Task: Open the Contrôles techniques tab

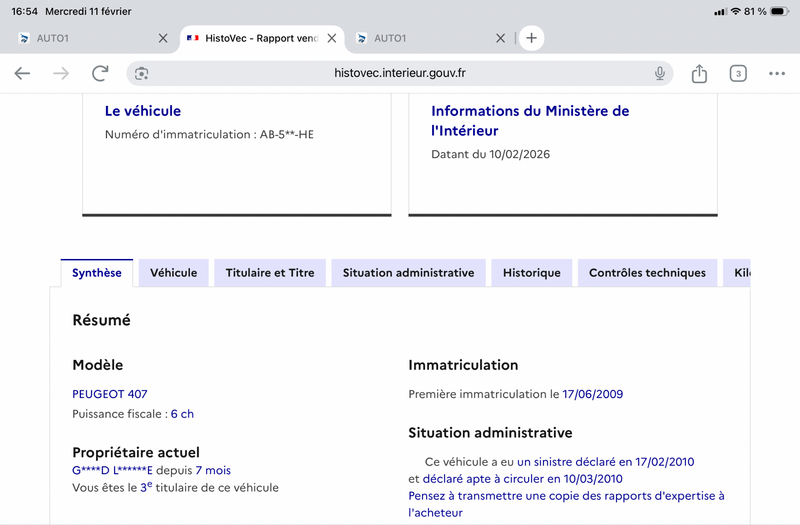Action: click(647, 273)
